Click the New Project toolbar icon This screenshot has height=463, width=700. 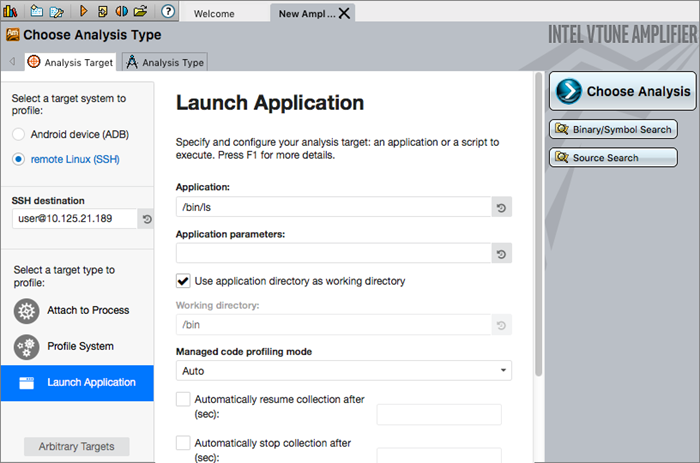36,11
